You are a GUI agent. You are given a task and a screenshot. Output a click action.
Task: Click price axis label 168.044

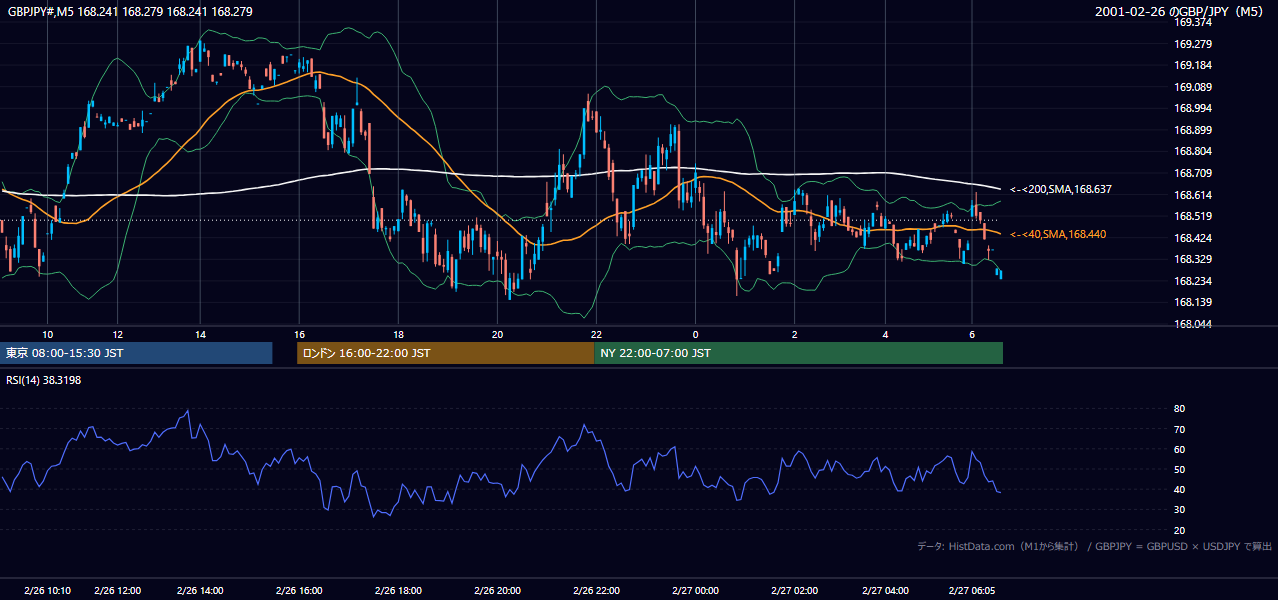pos(1192,324)
